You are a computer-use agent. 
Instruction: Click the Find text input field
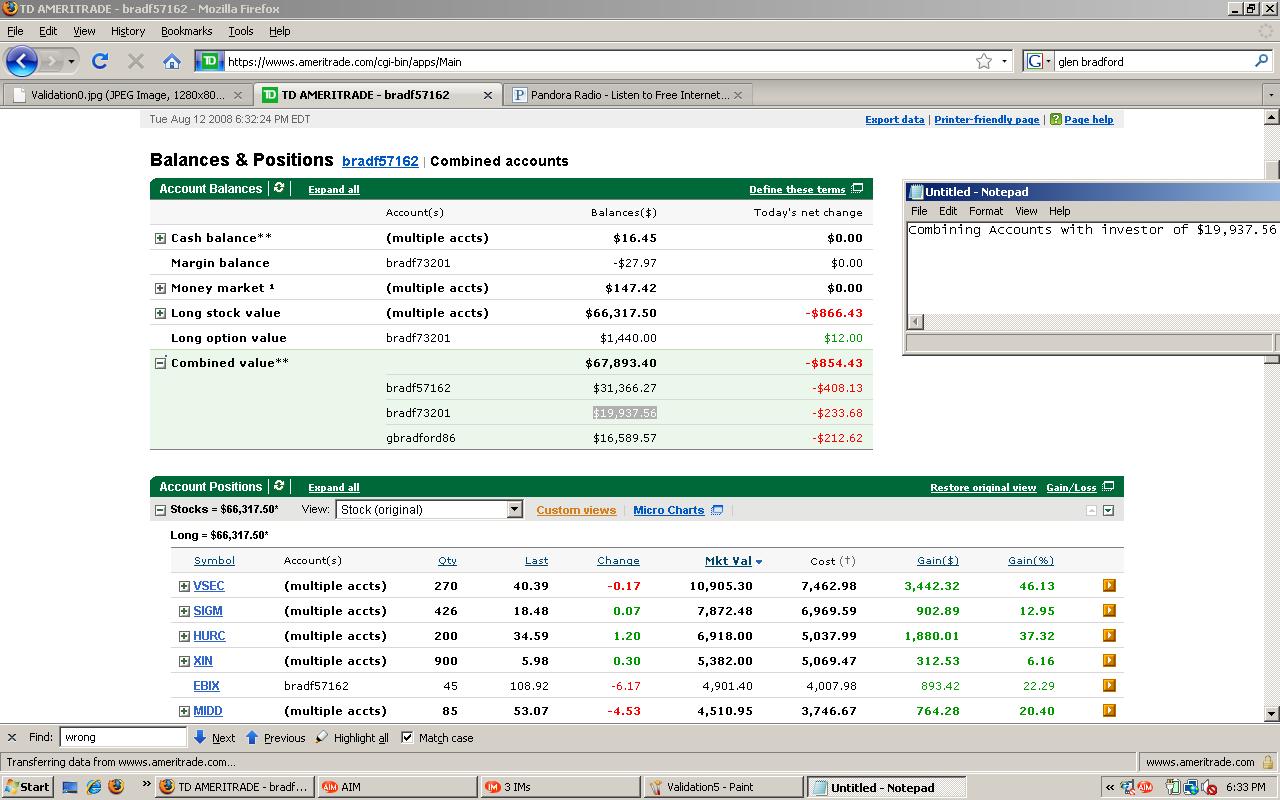coord(123,737)
